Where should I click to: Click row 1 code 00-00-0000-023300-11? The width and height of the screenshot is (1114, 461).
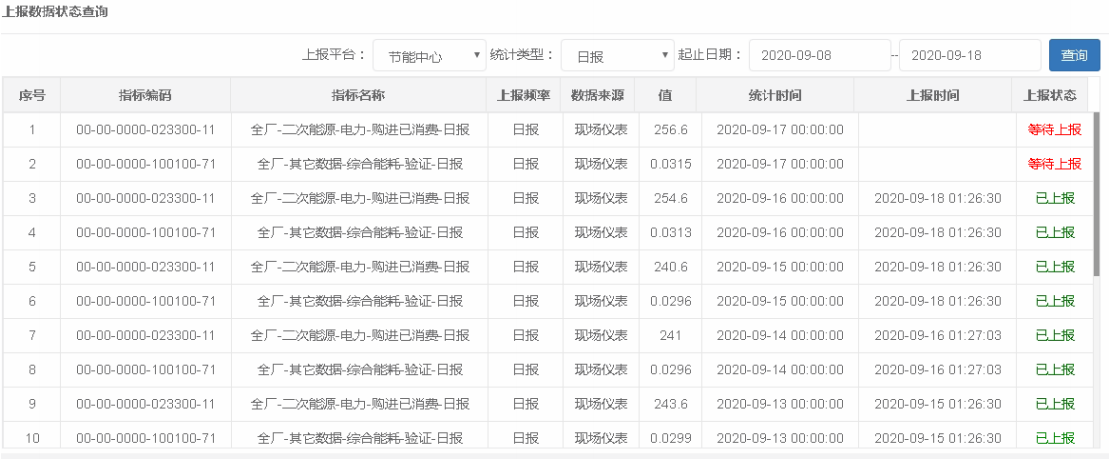146,130
